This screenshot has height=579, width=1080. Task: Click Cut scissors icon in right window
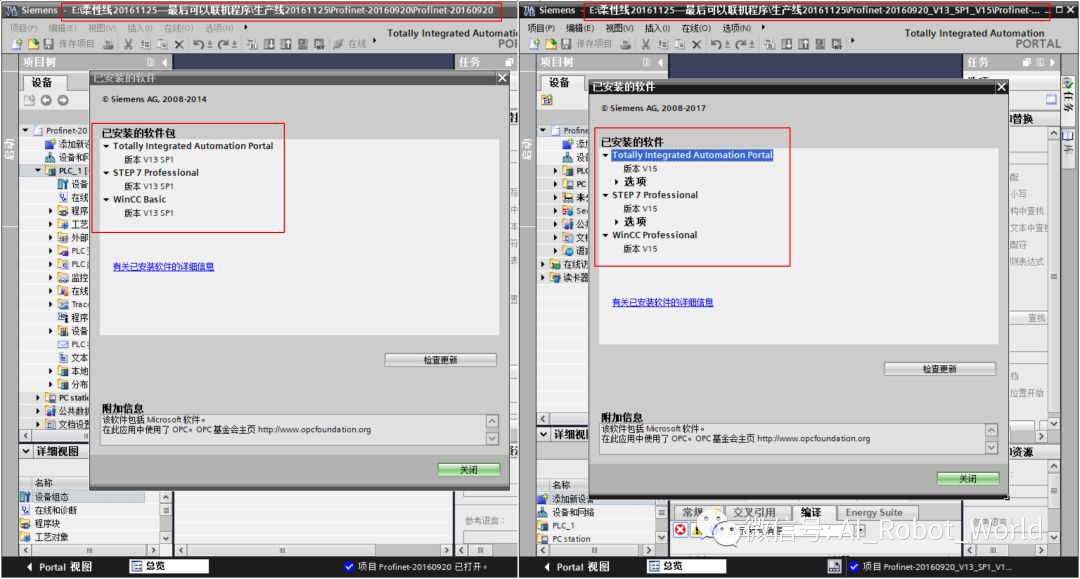645,44
